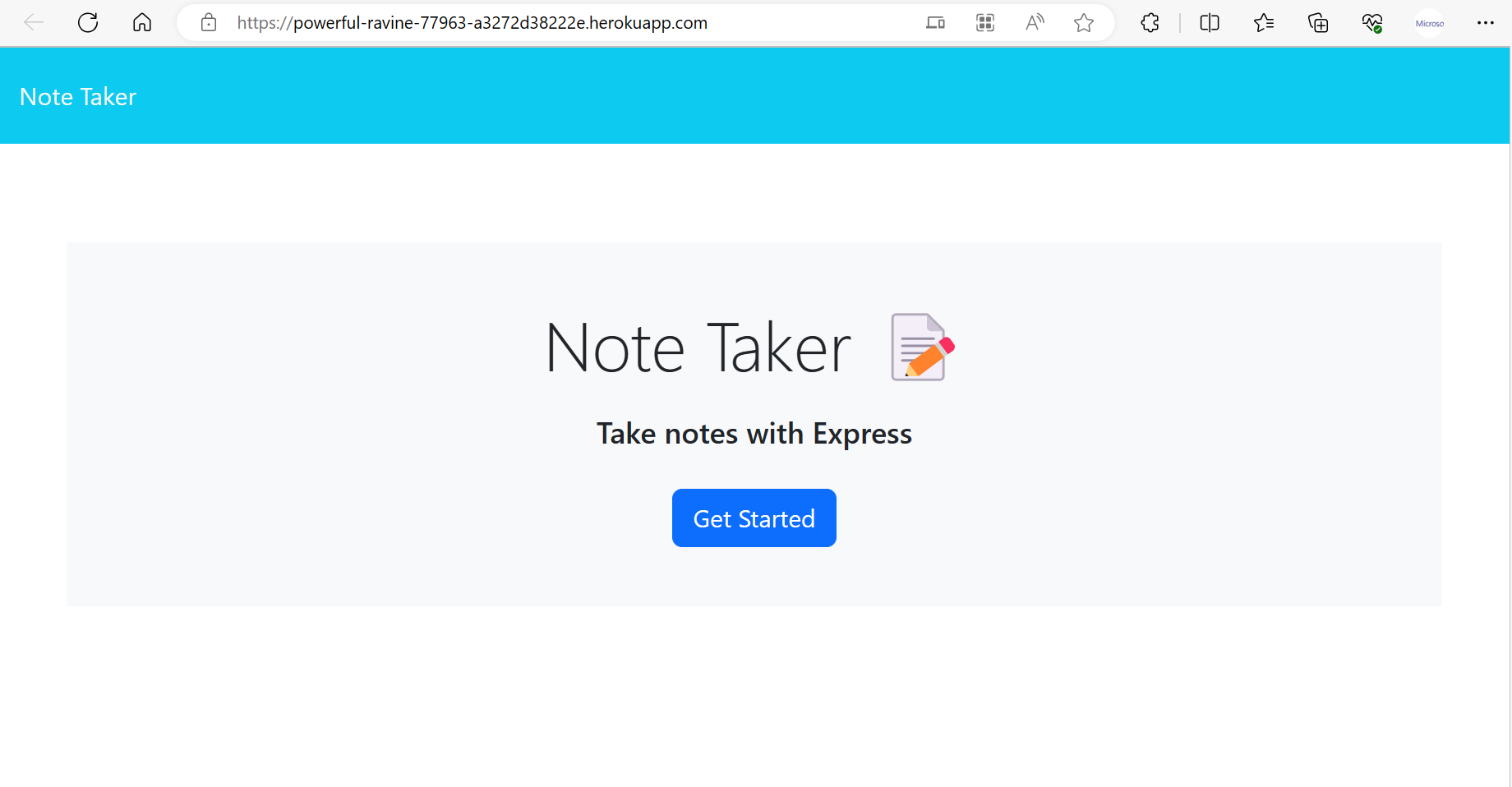1512x787 pixels.
Task: Click the large Note Taker heading
Action: [698, 348]
